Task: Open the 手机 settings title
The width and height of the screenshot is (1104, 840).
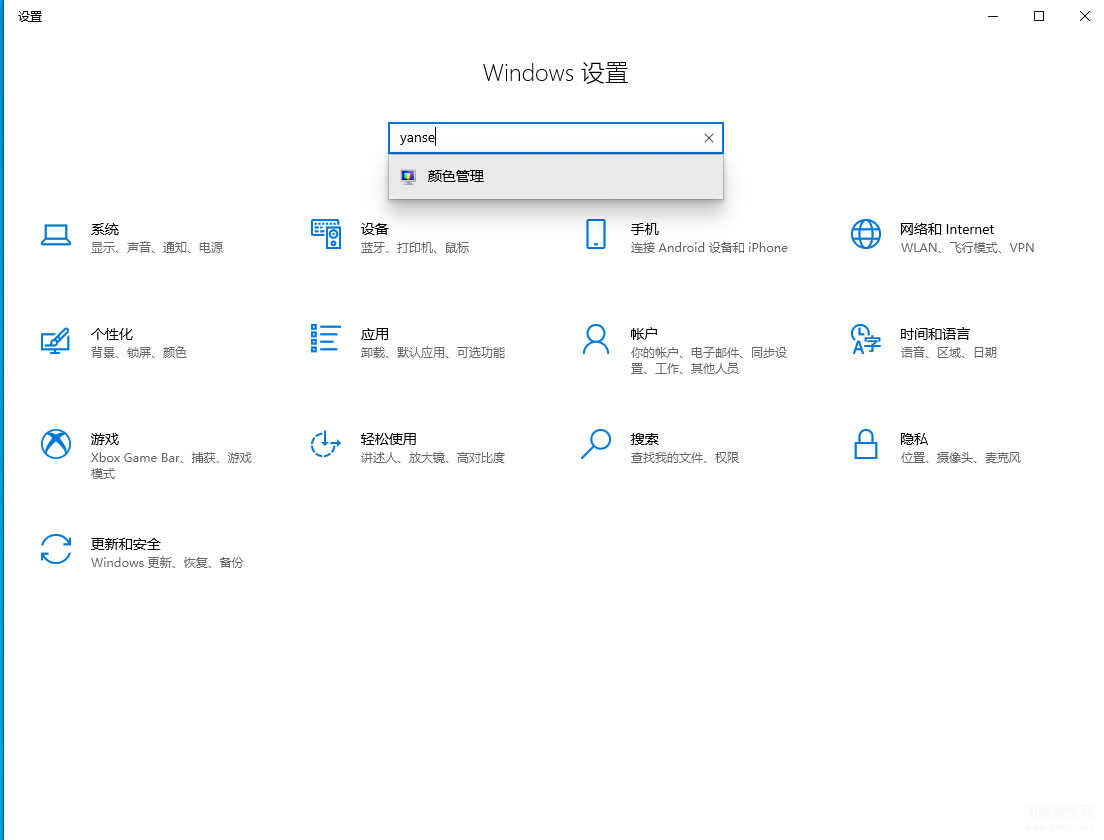Action: click(x=644, y=230)
